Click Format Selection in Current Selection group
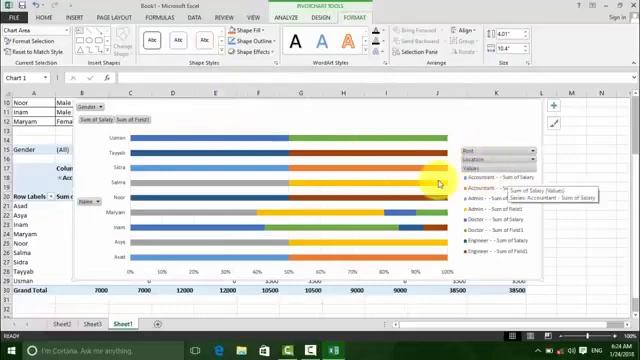640x360 pixels. [29, 41]
